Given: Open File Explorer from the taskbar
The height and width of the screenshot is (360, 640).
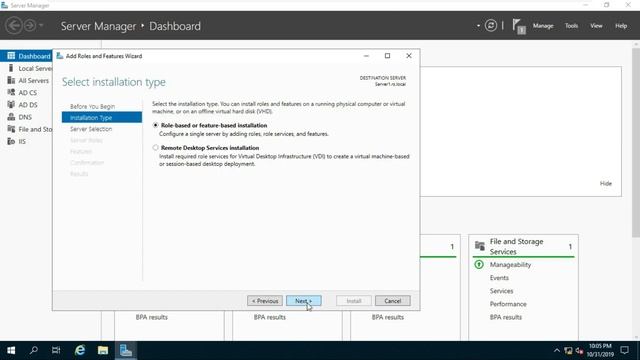Looking at the screenshot, I should [102, 350].
